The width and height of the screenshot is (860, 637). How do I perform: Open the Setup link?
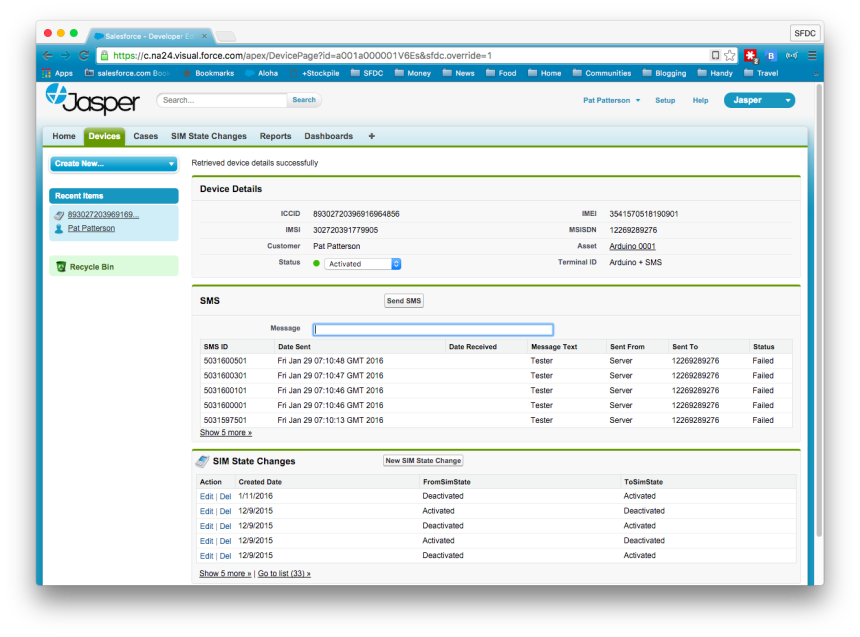665,100
